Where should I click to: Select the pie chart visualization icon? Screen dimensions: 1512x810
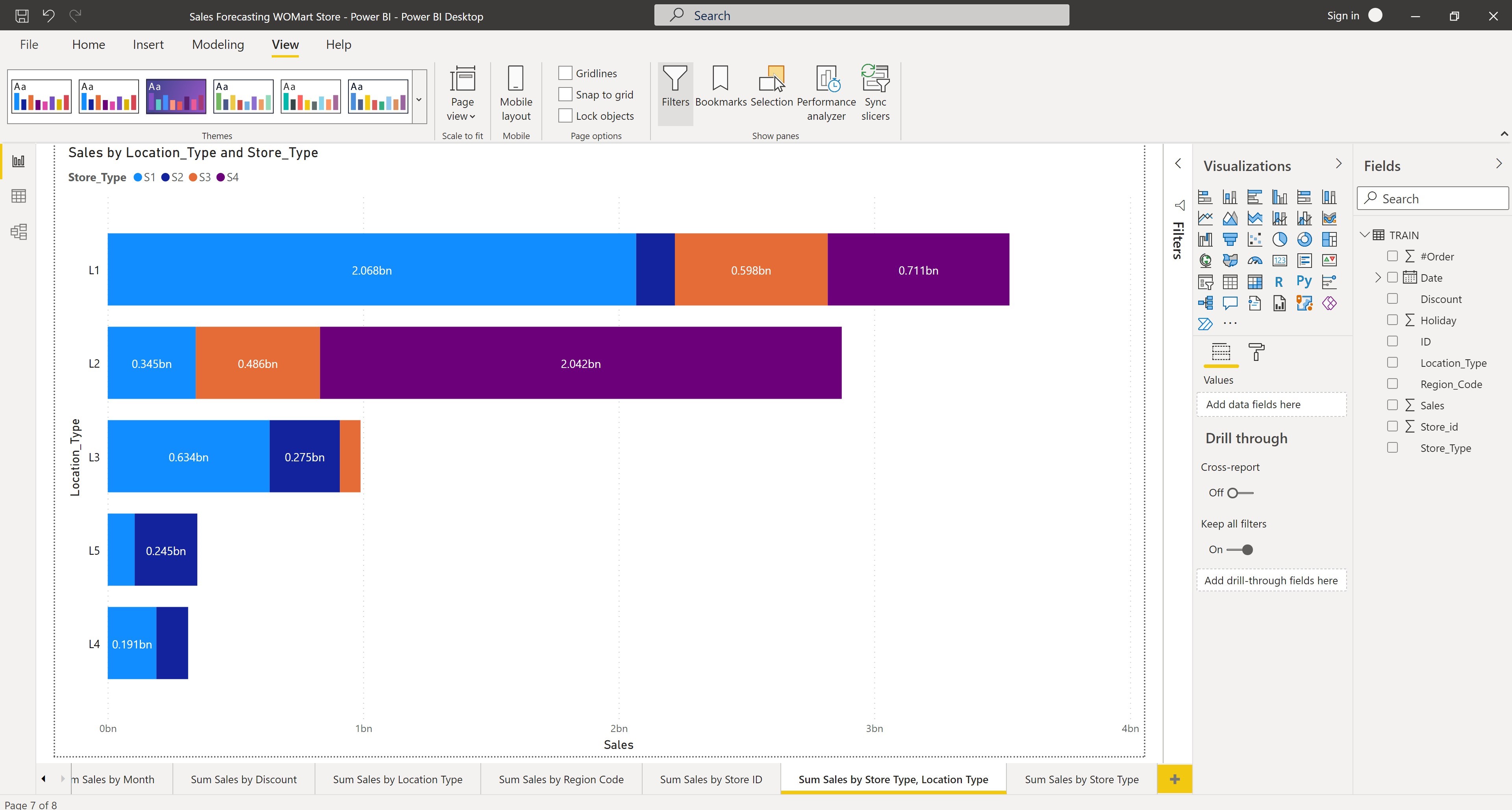(1280, 239)
